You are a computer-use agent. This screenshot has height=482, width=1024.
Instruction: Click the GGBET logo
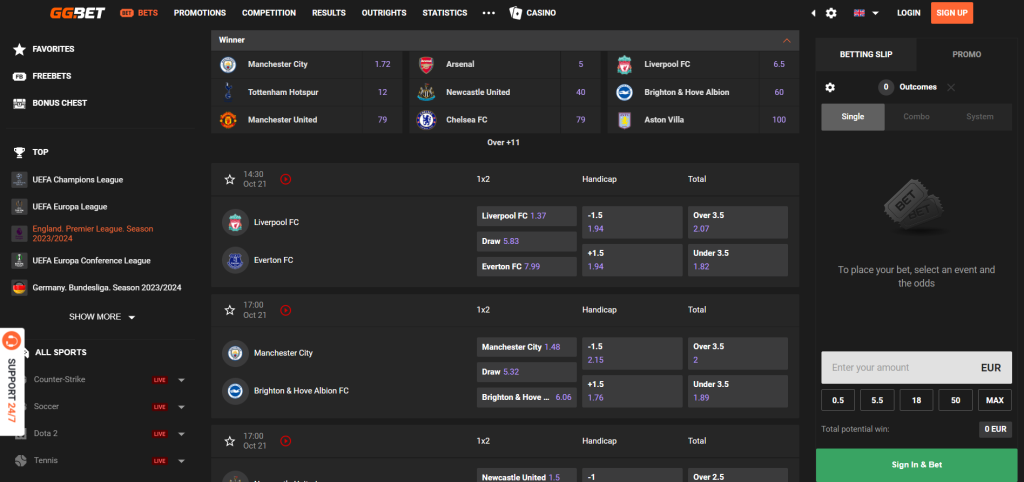click(78, 13)
